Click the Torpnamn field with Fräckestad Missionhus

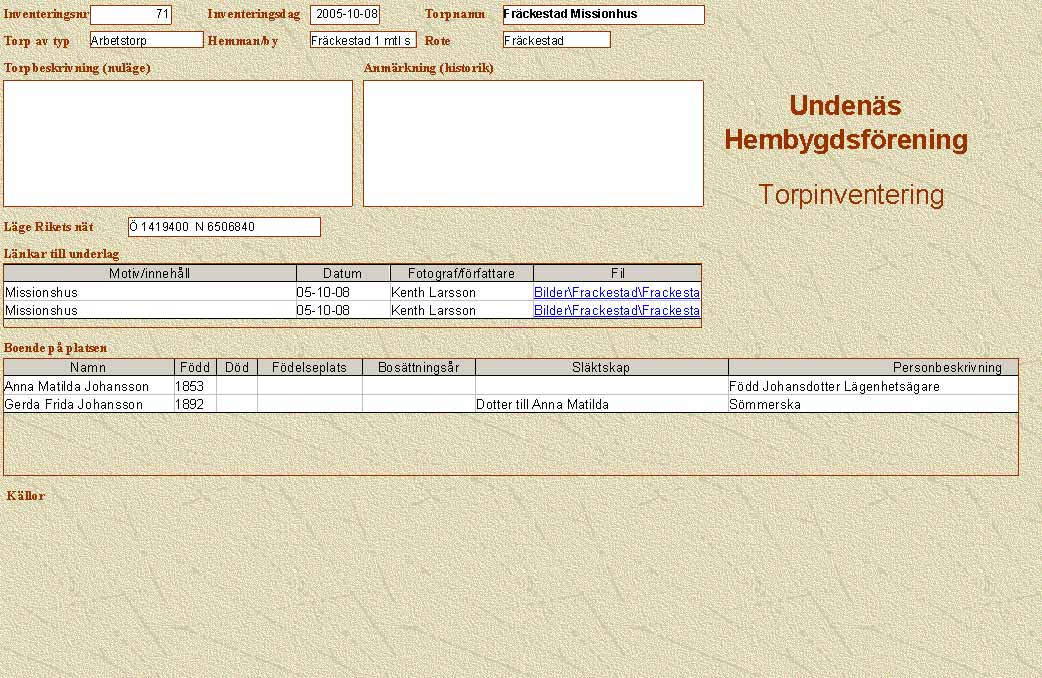[603, 15]
